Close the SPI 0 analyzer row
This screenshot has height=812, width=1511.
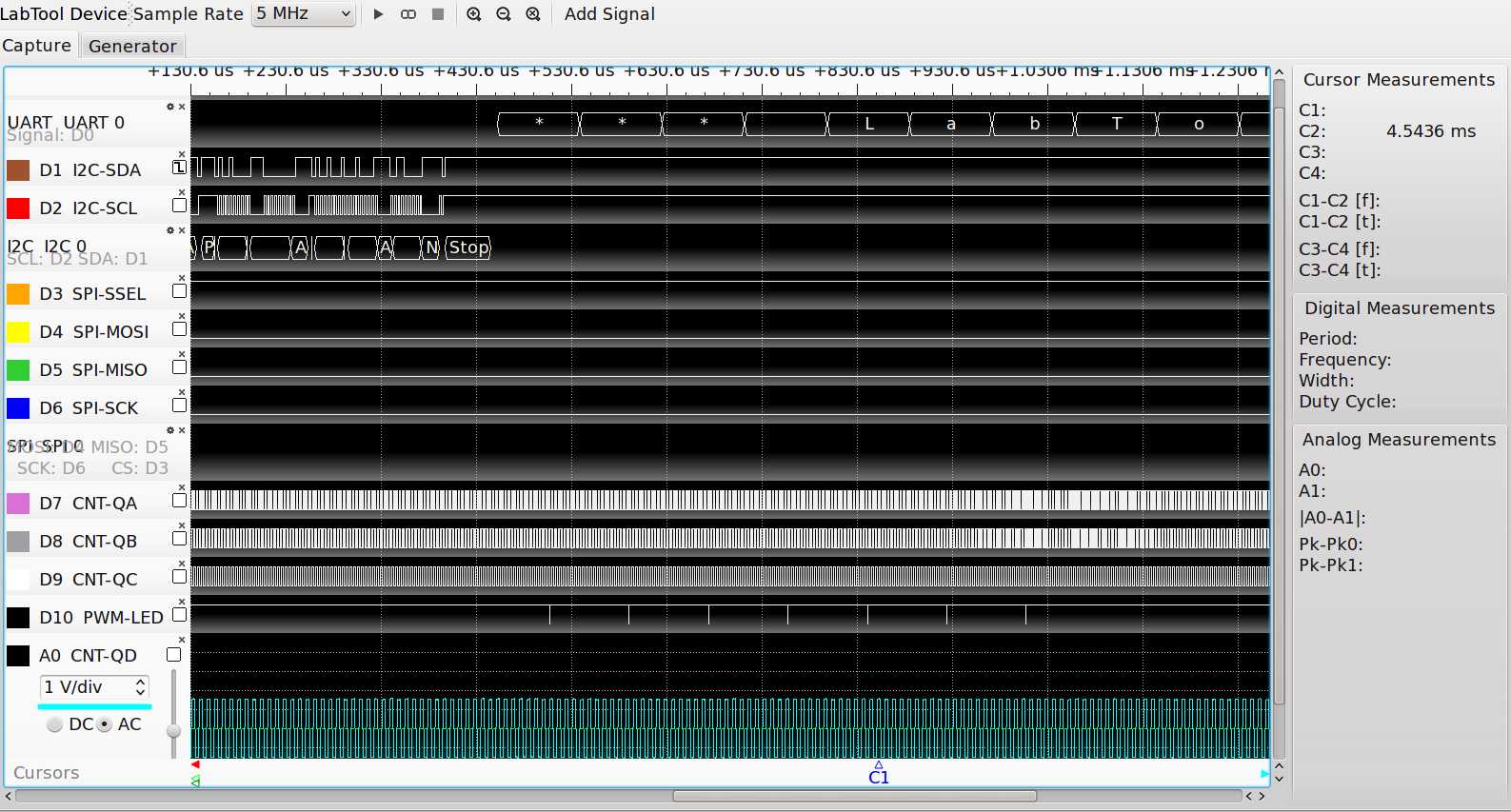tap(182, 430)
